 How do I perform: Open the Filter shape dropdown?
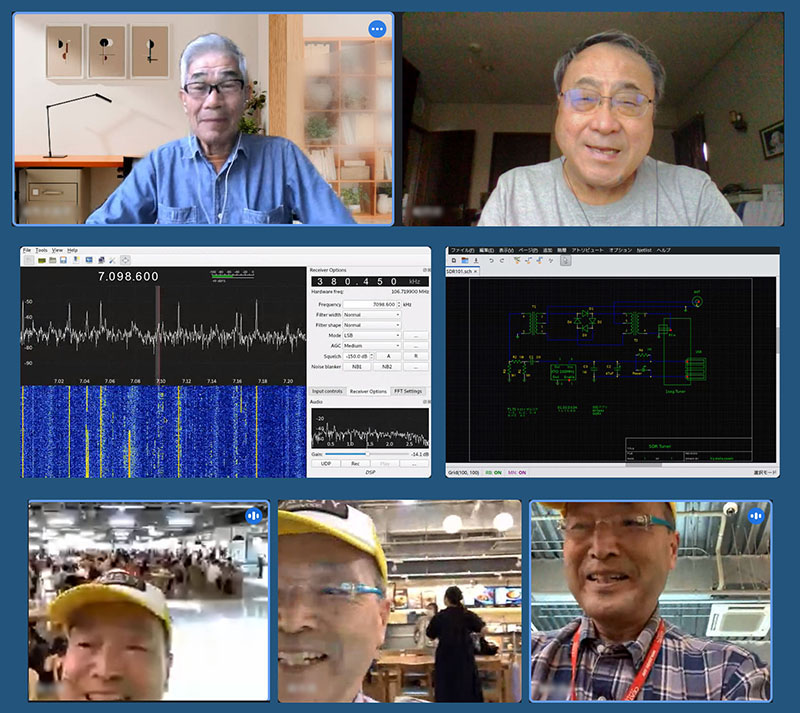[x=371, y=325]
